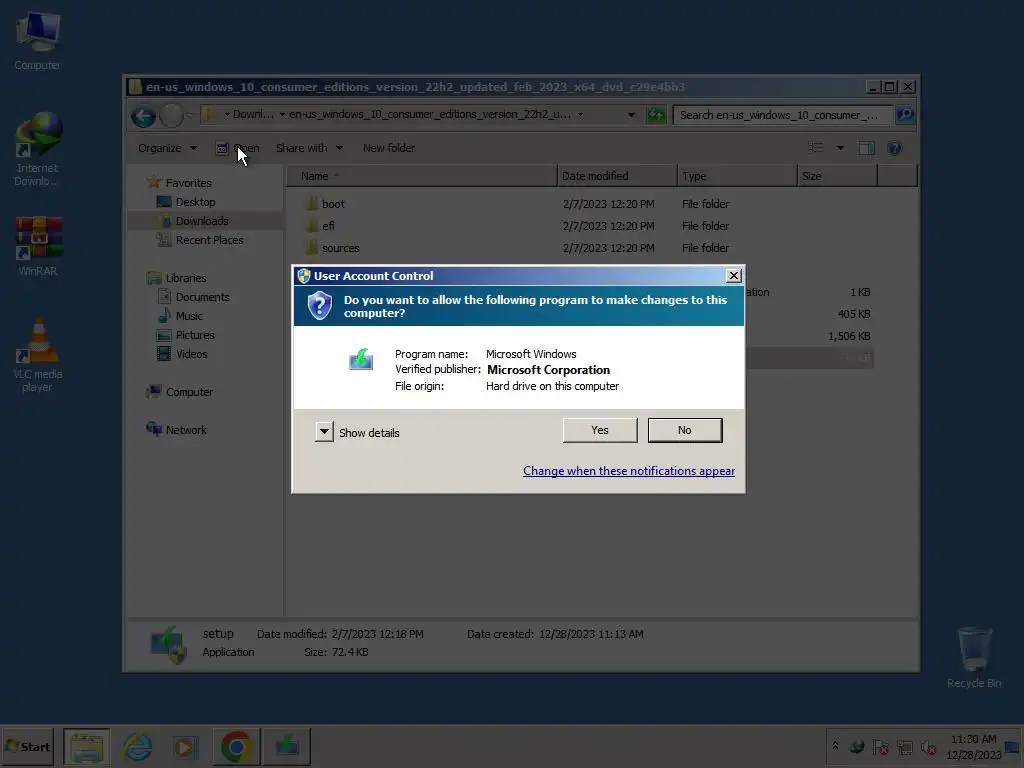Go back in Explorer window
This screenshot has height=768, width=1024.
tap(143, 116)
